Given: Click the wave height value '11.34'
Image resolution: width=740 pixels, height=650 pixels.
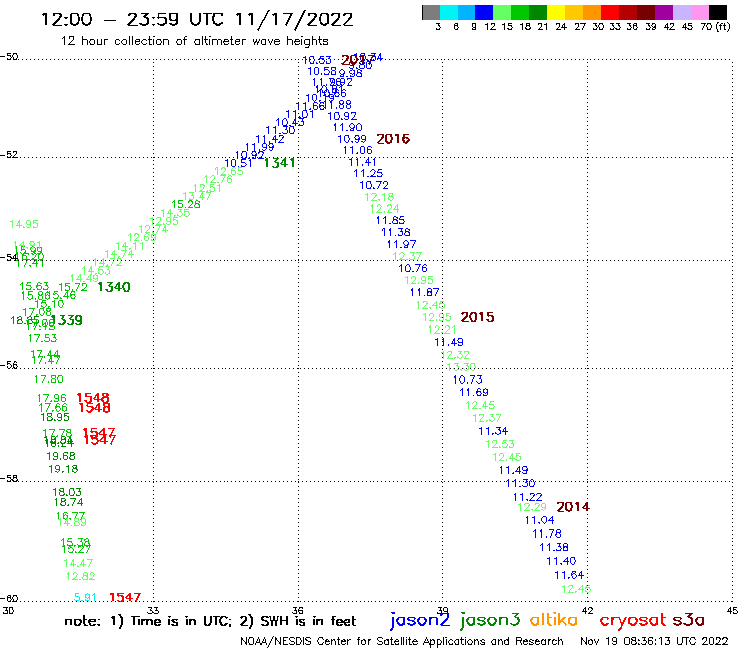Looking at the screenshot, I should tap(493, 431).
